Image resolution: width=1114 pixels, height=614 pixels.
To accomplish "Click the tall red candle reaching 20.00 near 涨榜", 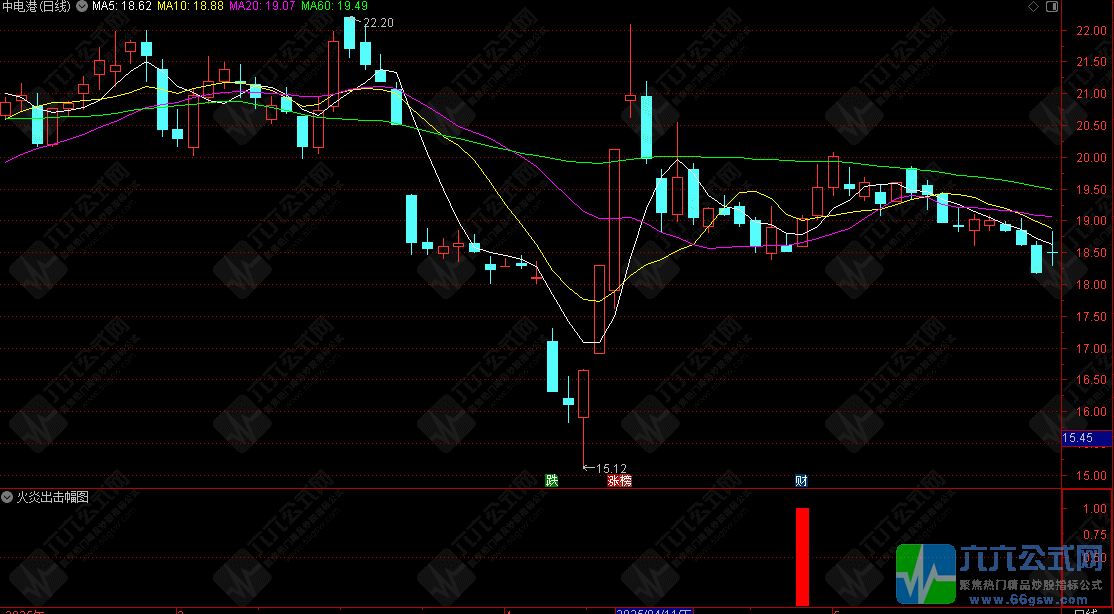I will 615,220.
